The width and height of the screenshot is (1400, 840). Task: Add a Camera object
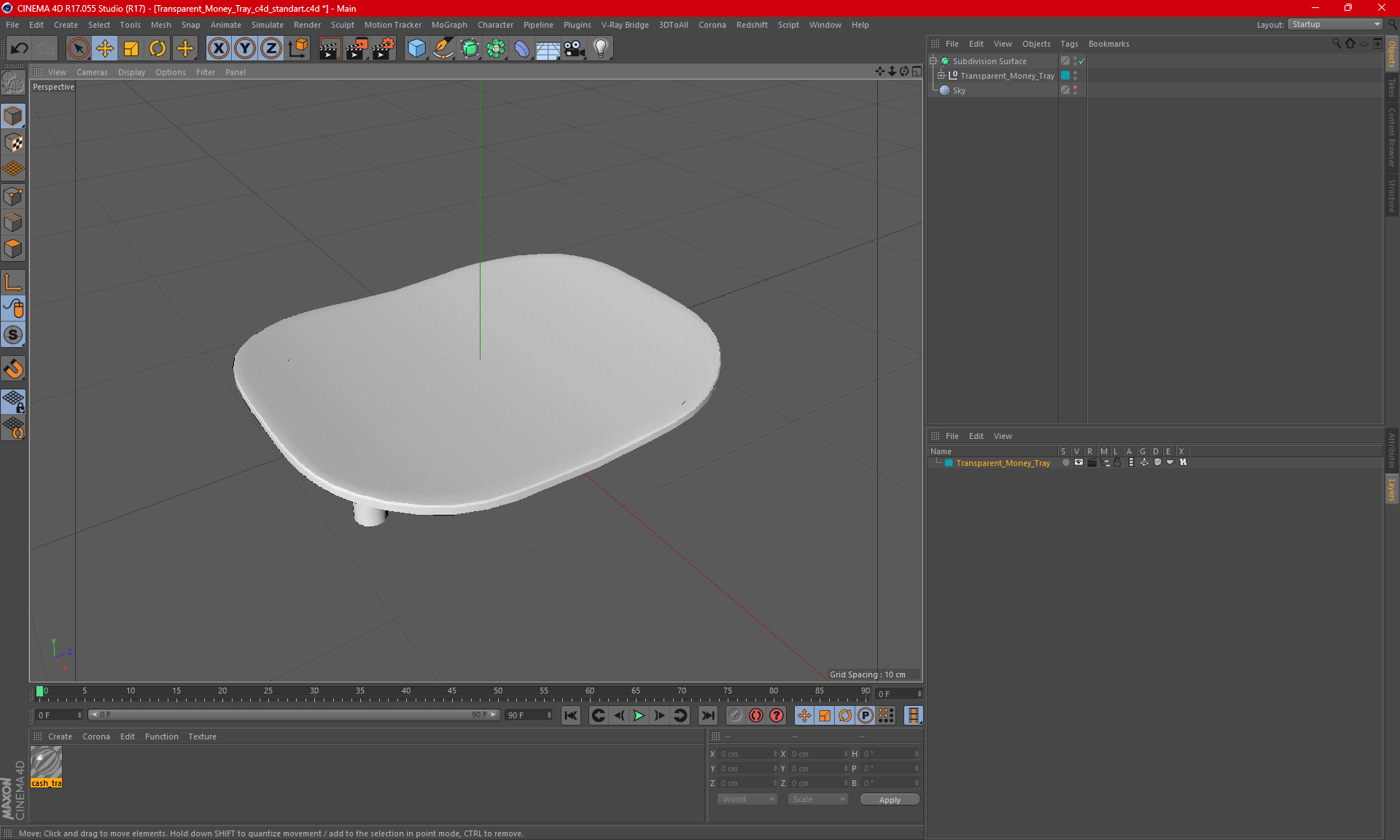[x=575, y=48]
